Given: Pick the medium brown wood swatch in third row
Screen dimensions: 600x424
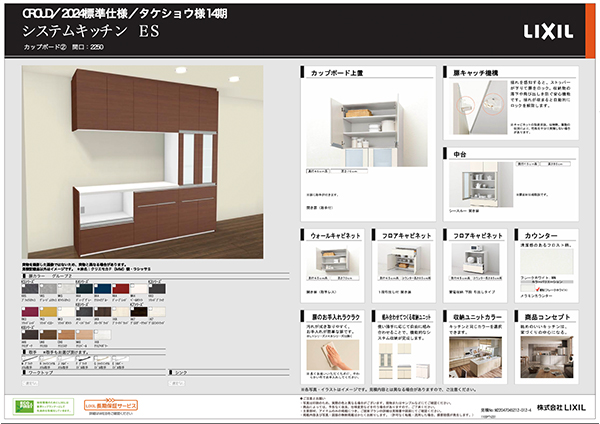Looking at the screenshot, I should (48, 335).
